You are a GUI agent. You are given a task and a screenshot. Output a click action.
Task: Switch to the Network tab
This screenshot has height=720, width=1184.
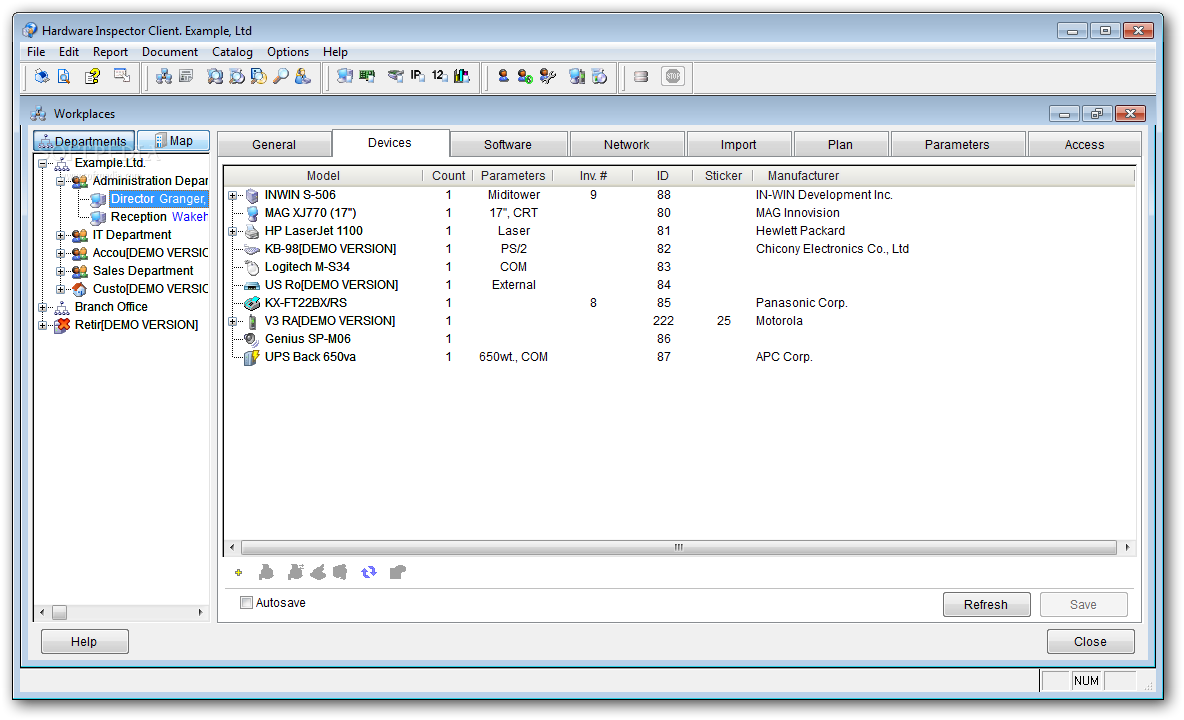pos(627,144)
